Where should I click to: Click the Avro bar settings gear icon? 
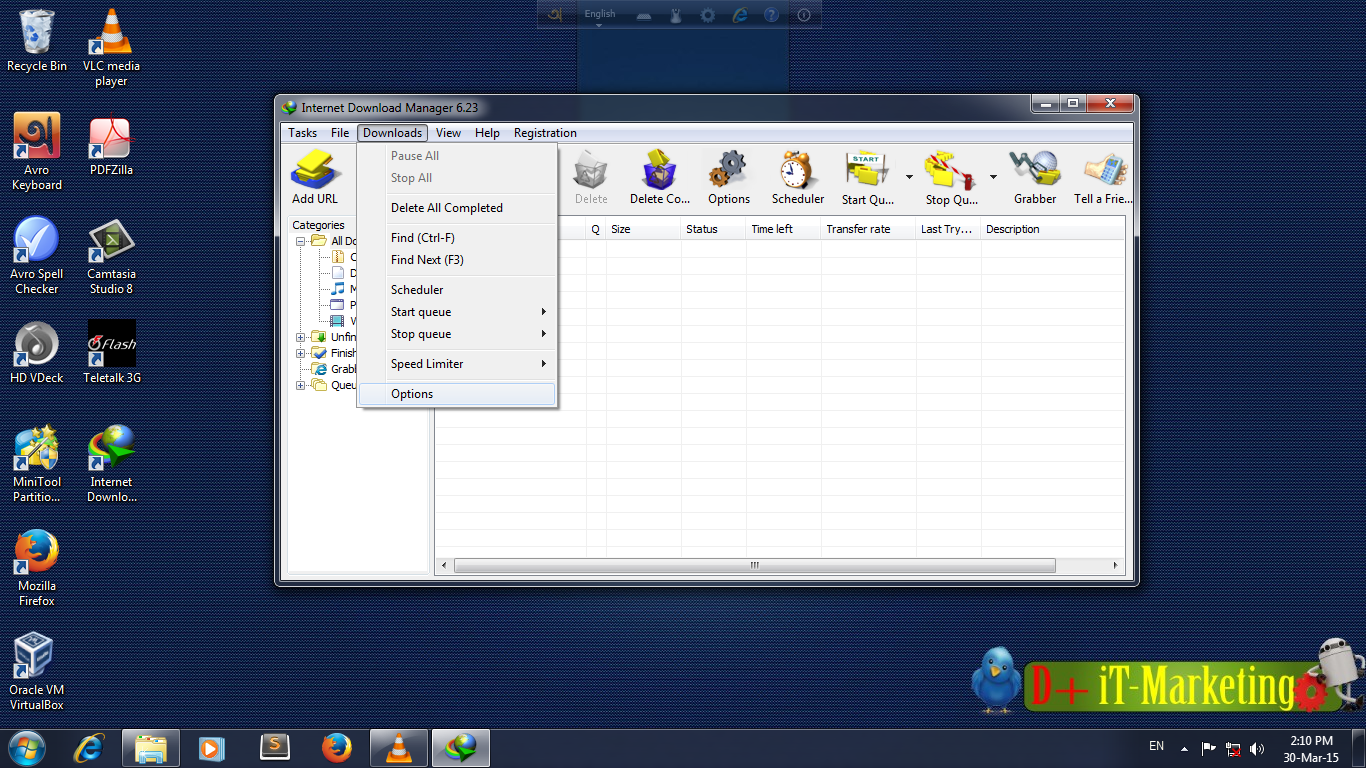point(708,14)
